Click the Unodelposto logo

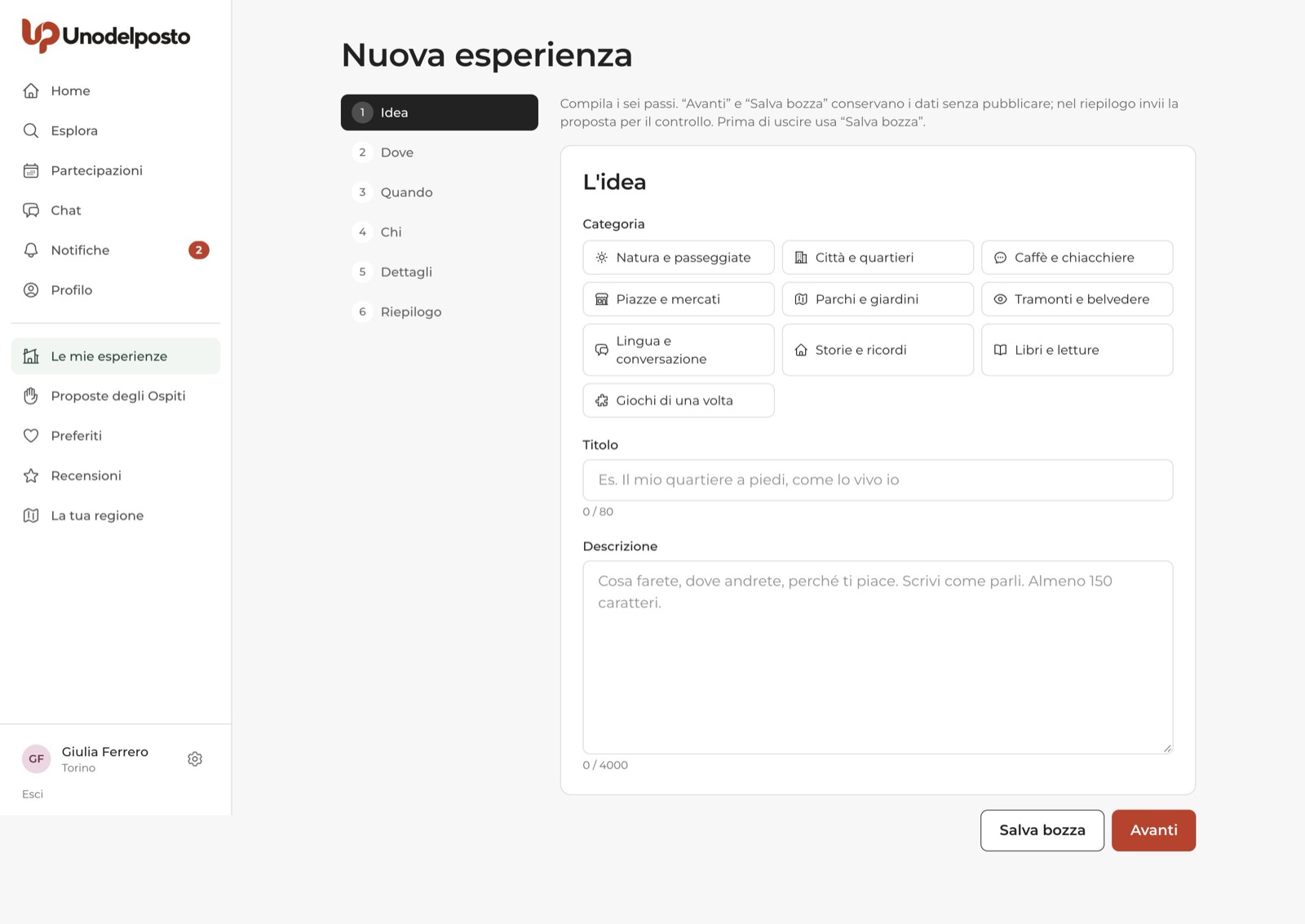[105, 36]
